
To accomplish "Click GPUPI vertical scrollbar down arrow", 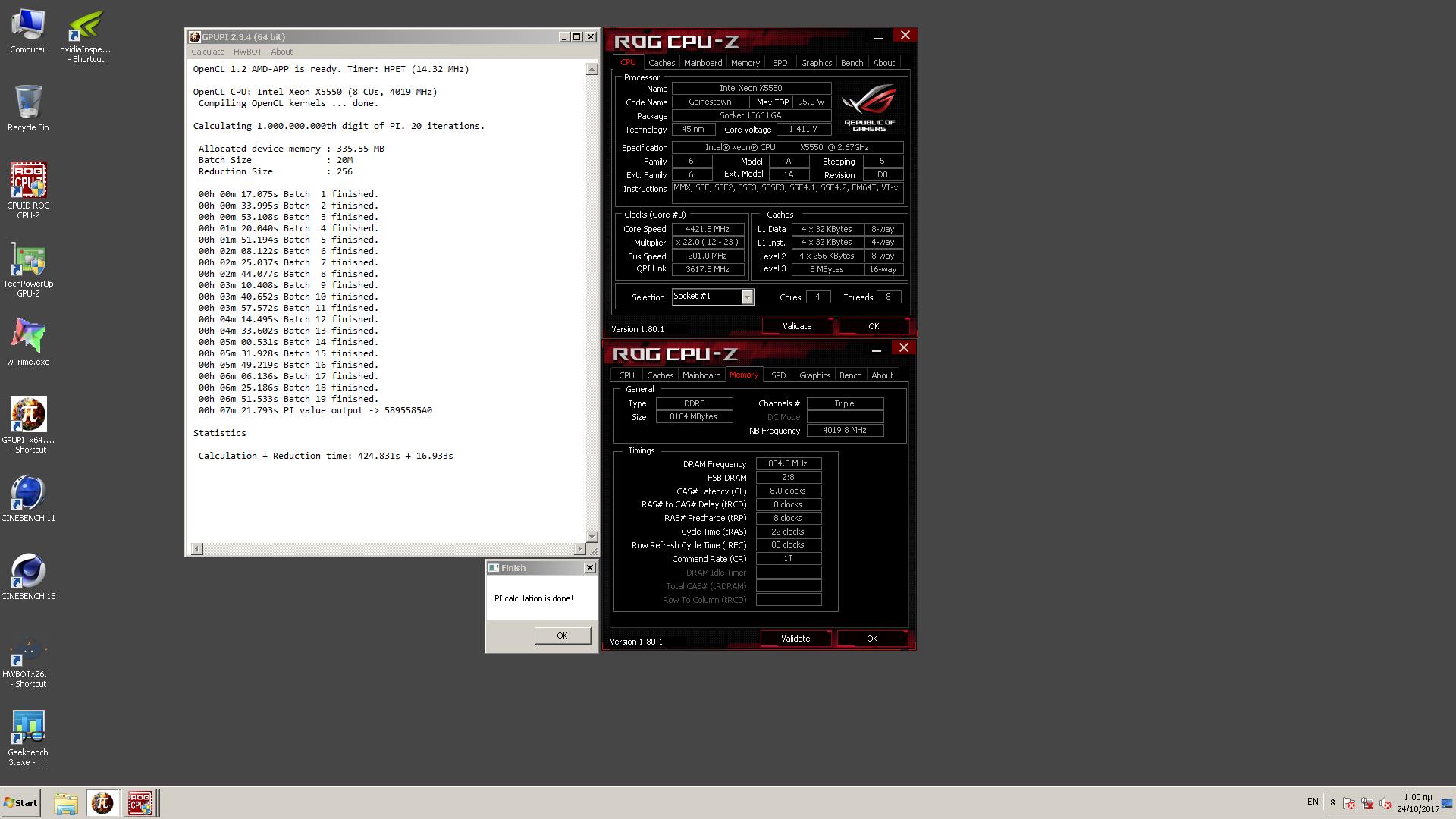I will coord(591,536).
